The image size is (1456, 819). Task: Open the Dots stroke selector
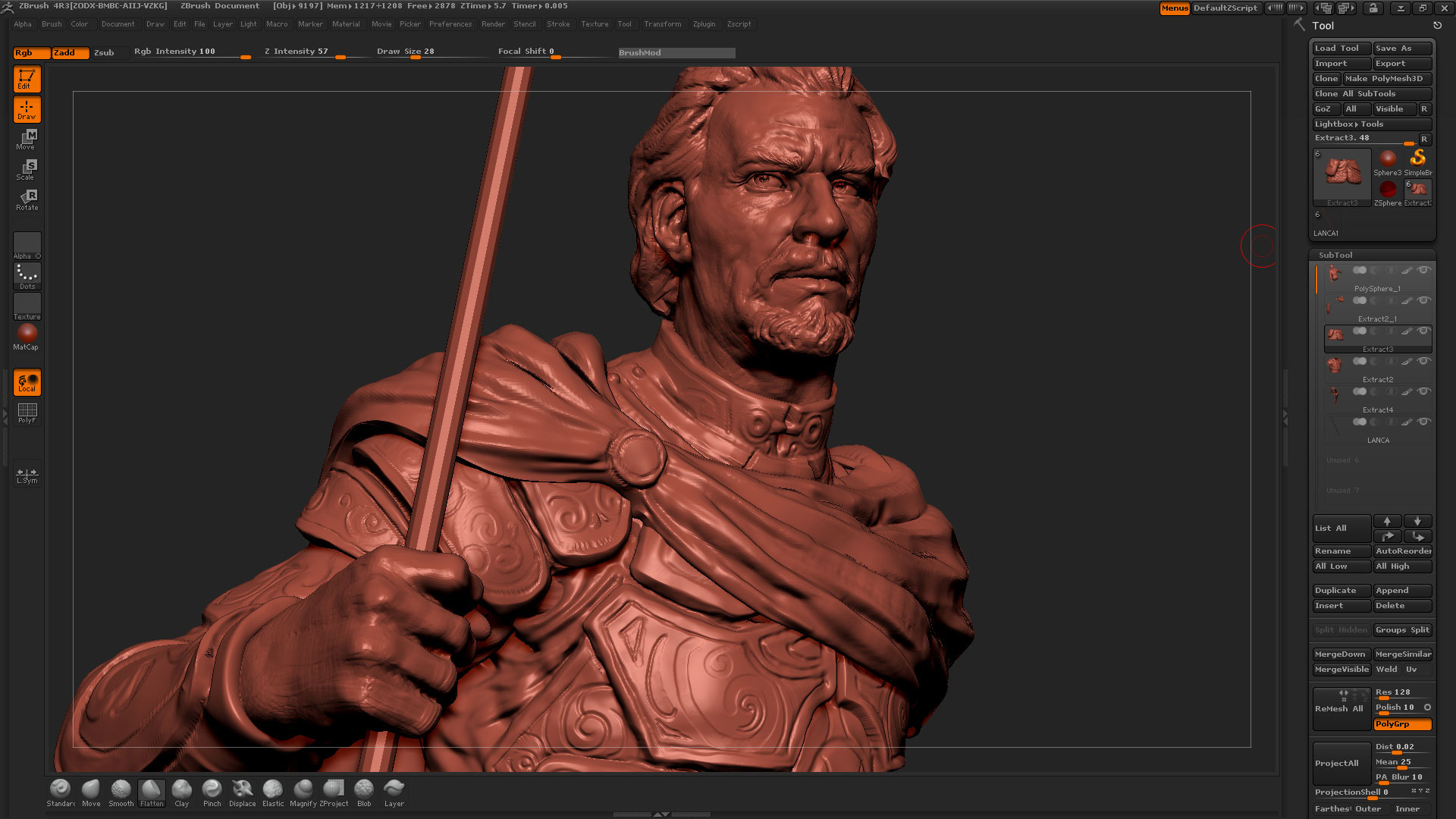(x=27, y=276)
